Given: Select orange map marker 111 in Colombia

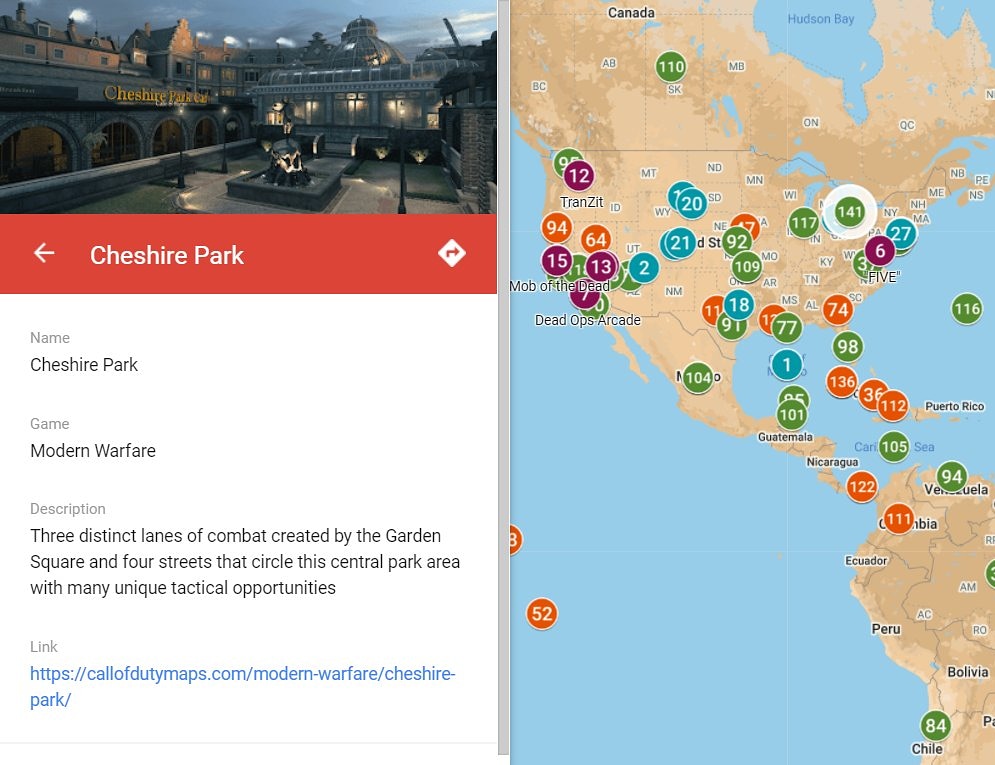Looking at the screenshot, I should 899,519.
